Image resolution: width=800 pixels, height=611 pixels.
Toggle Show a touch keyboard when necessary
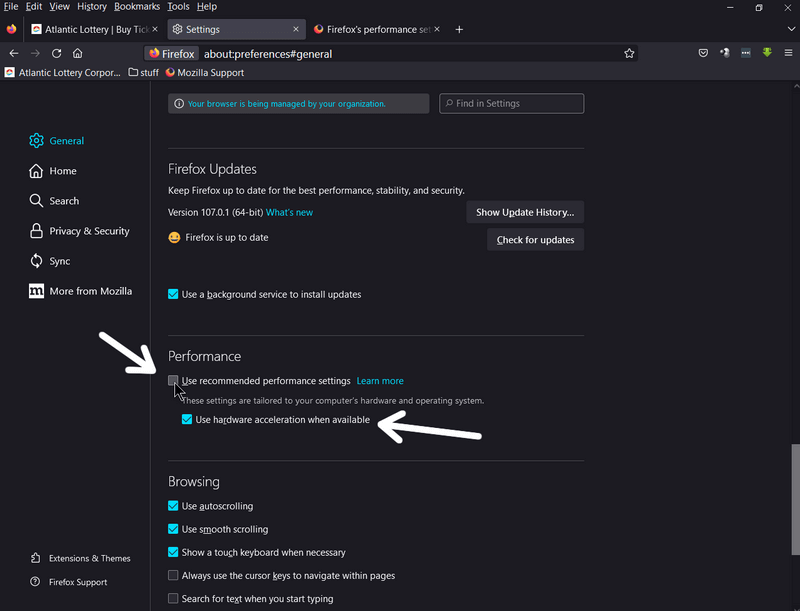[x=173, y=552]
